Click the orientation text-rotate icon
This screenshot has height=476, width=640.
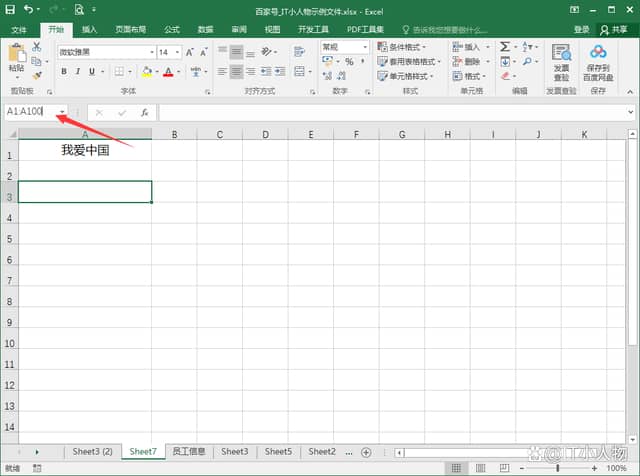tap(266, 51)
